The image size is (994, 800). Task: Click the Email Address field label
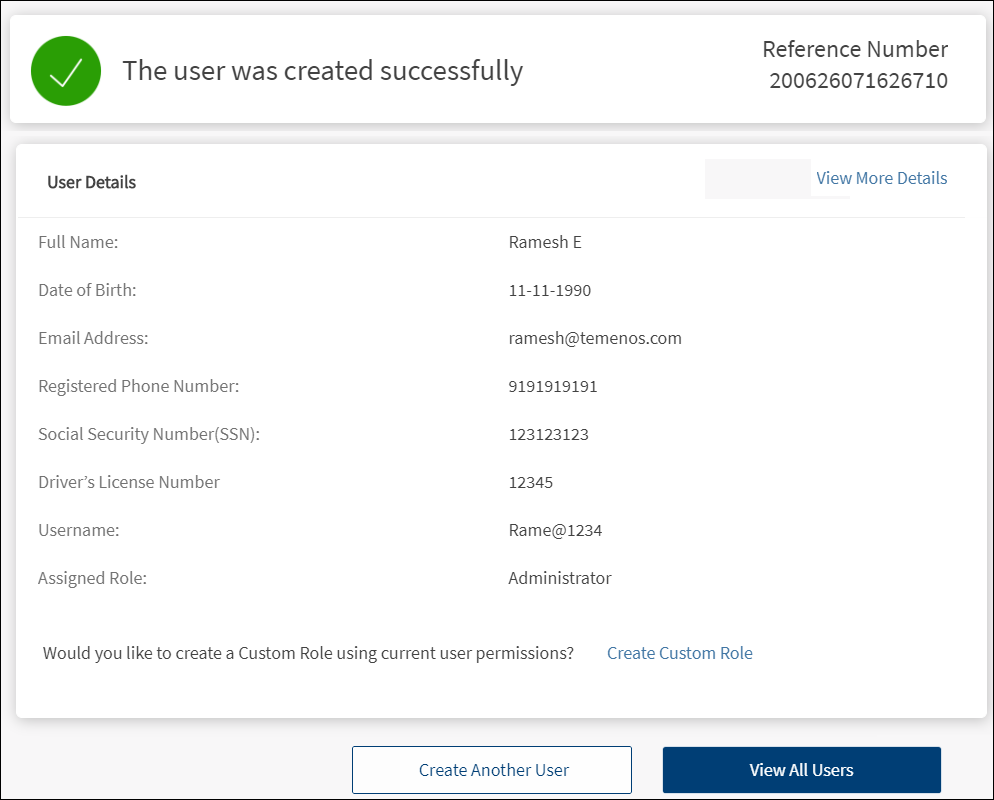coord(93,338)
